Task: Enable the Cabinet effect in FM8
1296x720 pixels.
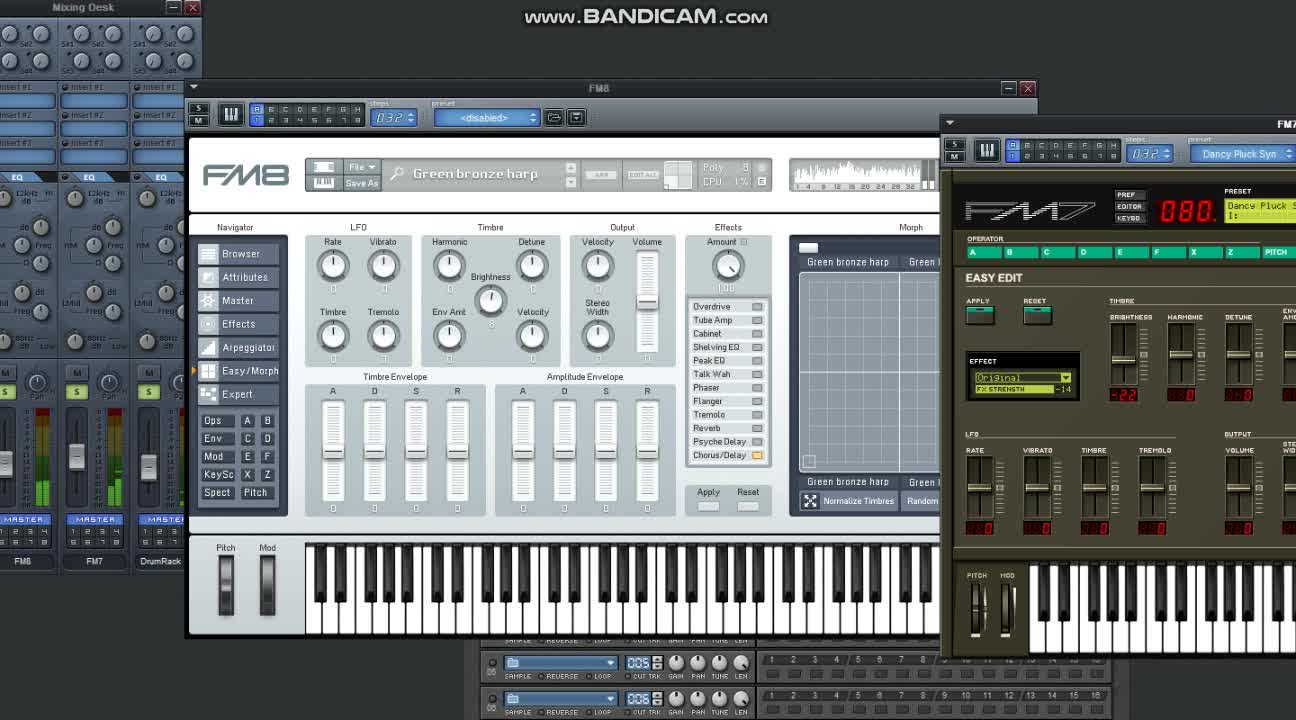Action: coord(757,334)
